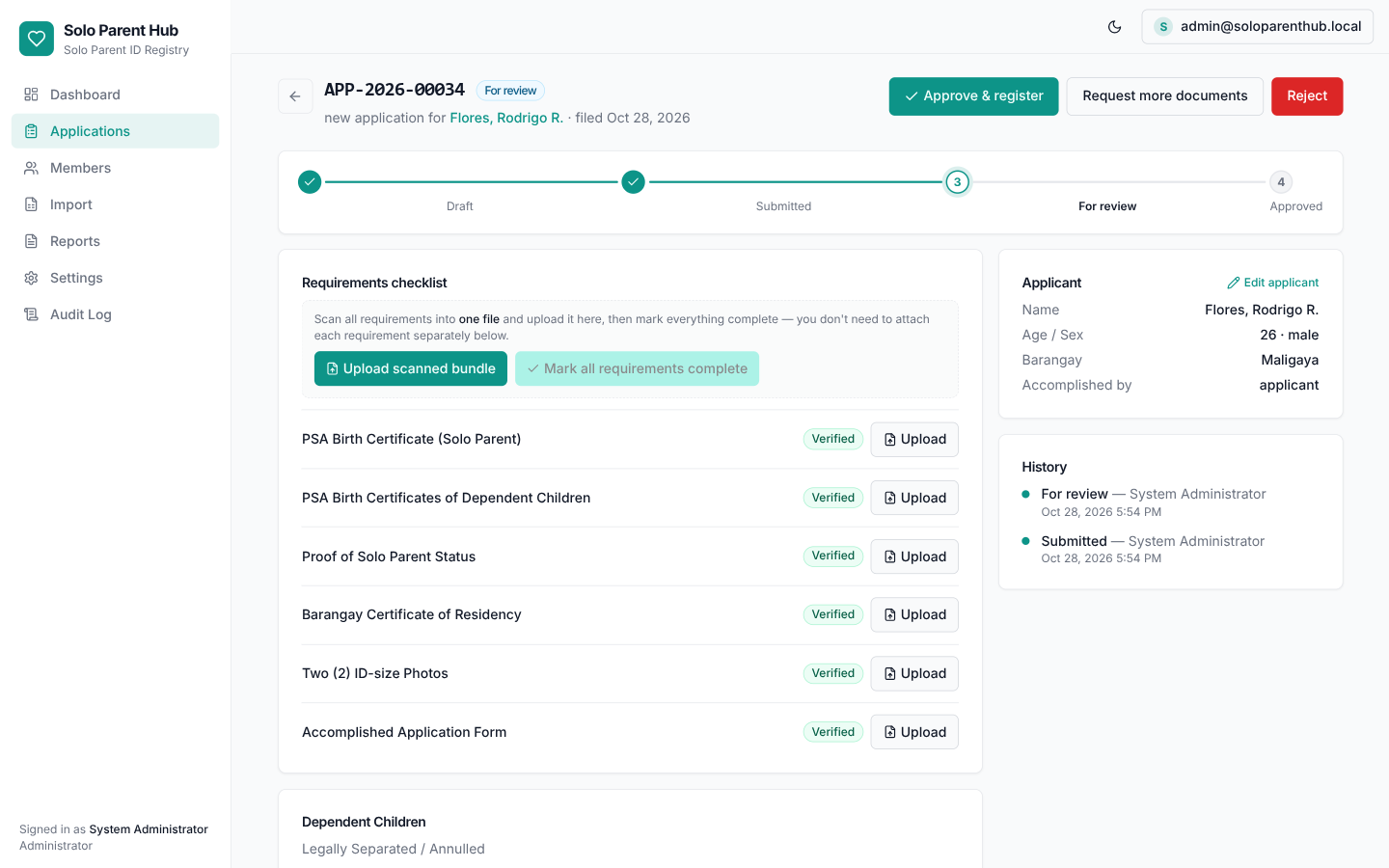Upload file for PSA Birth Certificate (Solo Parent)

[x=914, y=440]
